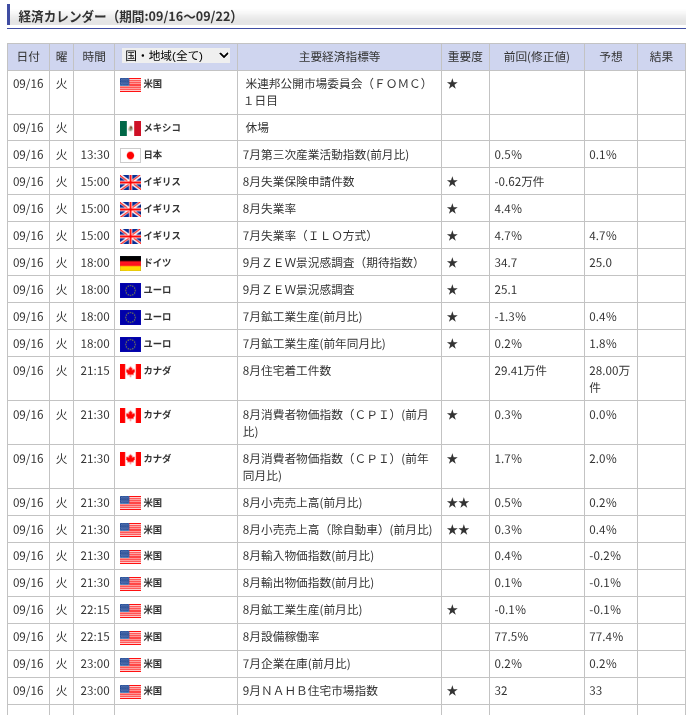Click the 29.41万件 previous value
Viewport: 691px width, 715px height.
click(x=520, y=371)
